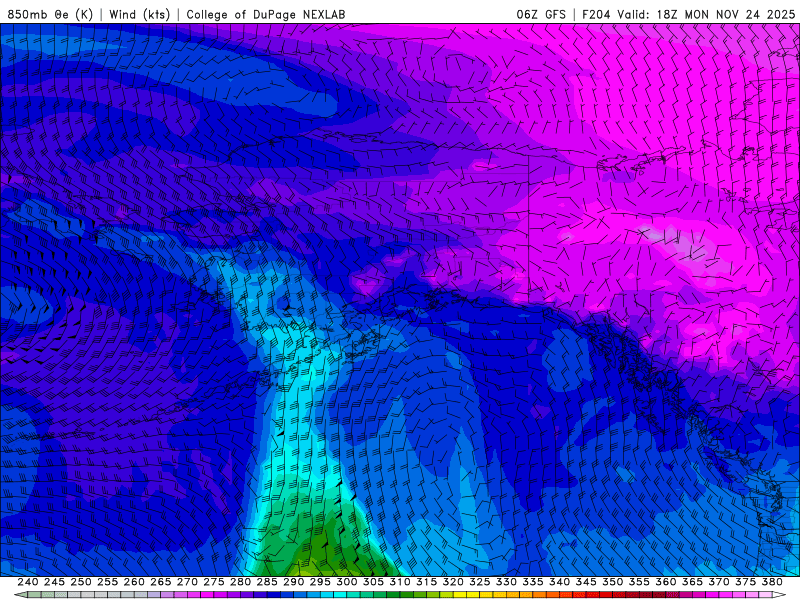Viewport: 800px width, 600px height.
Task: Click the 250 value on the color scale
Action: click(81, 582)
